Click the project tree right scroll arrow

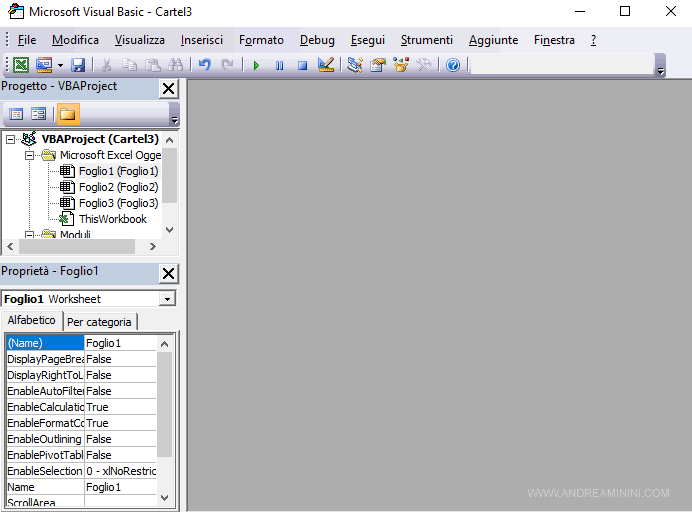pos(153,246)
